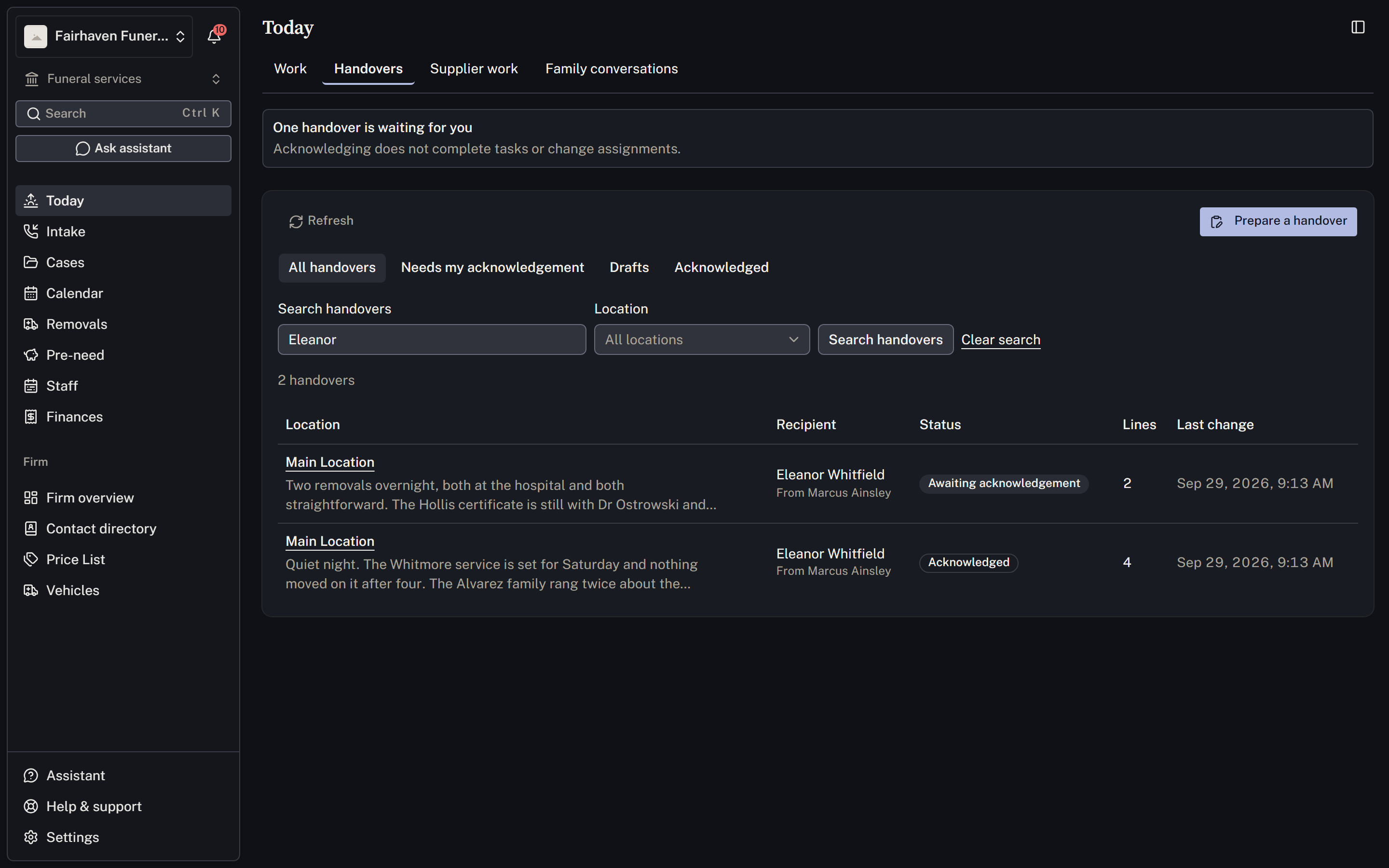Screen dimensions: 1389x868
Task: Click the Pre-need piggy bank icon
Action: [31, 355]
